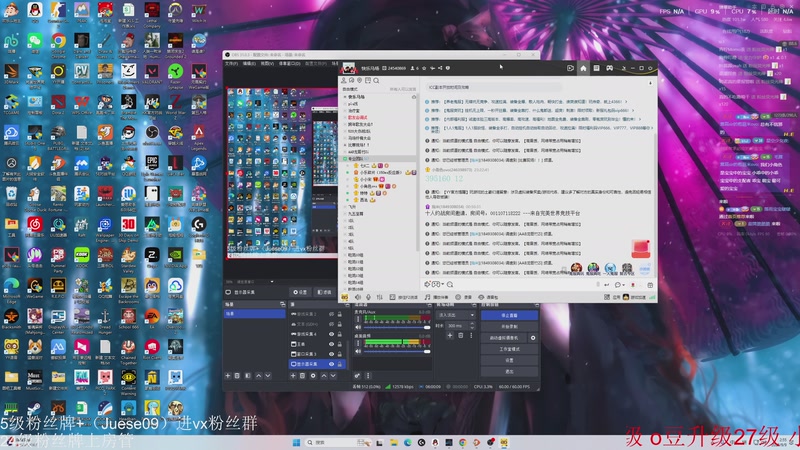Open the WeChat desktop shortcut

point(35,43)
